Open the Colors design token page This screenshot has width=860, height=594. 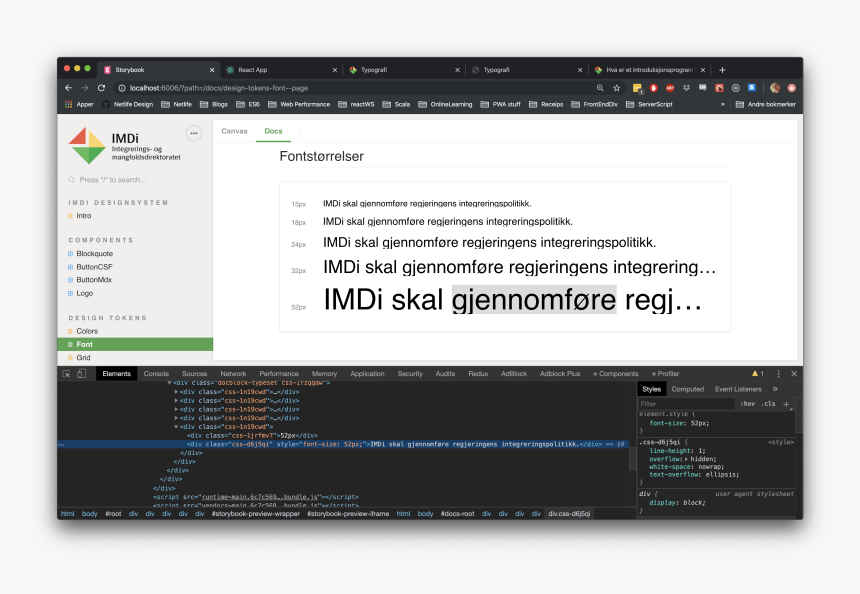coord(87,331)
